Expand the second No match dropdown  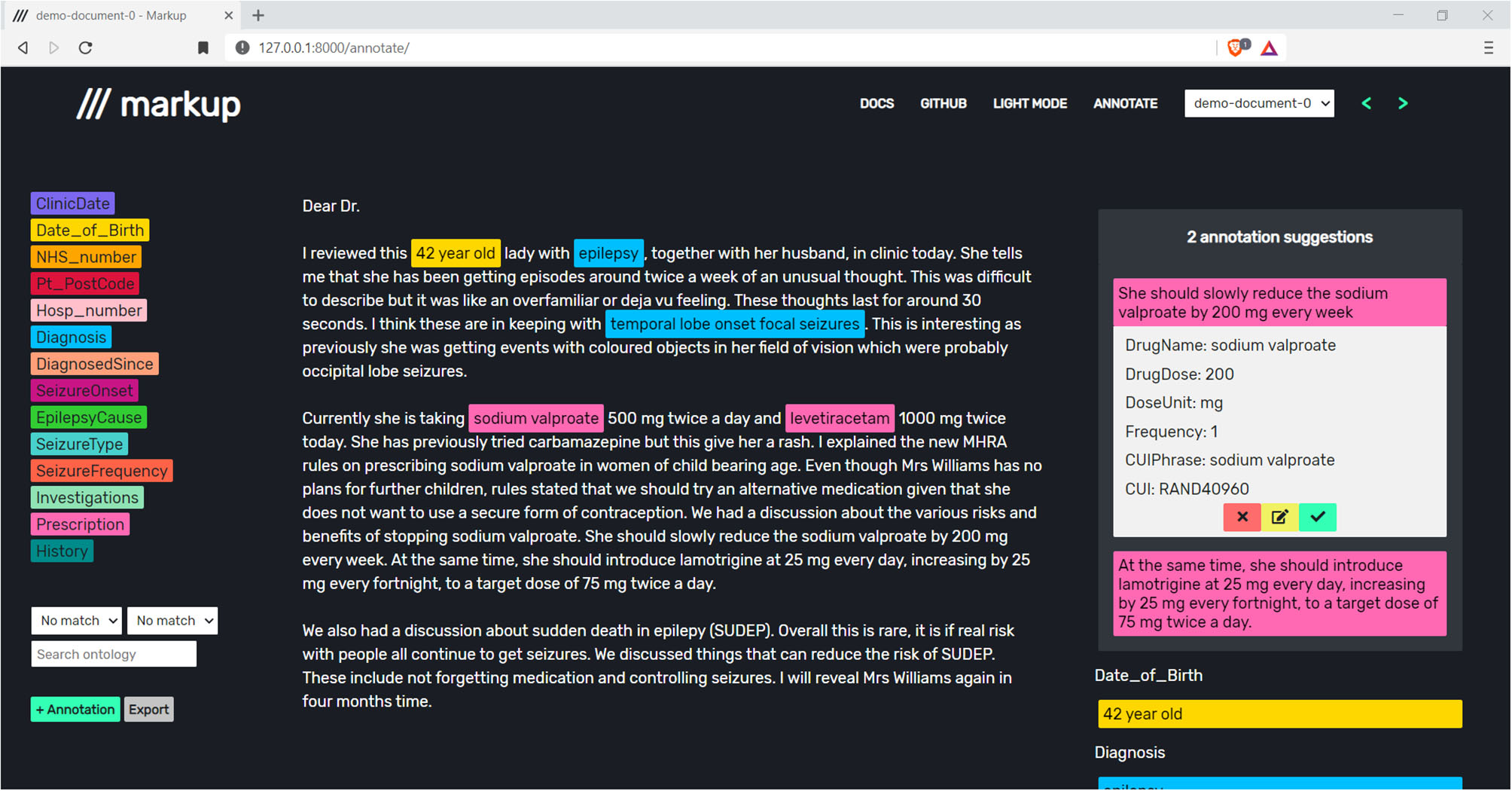[x=172, y=621]
